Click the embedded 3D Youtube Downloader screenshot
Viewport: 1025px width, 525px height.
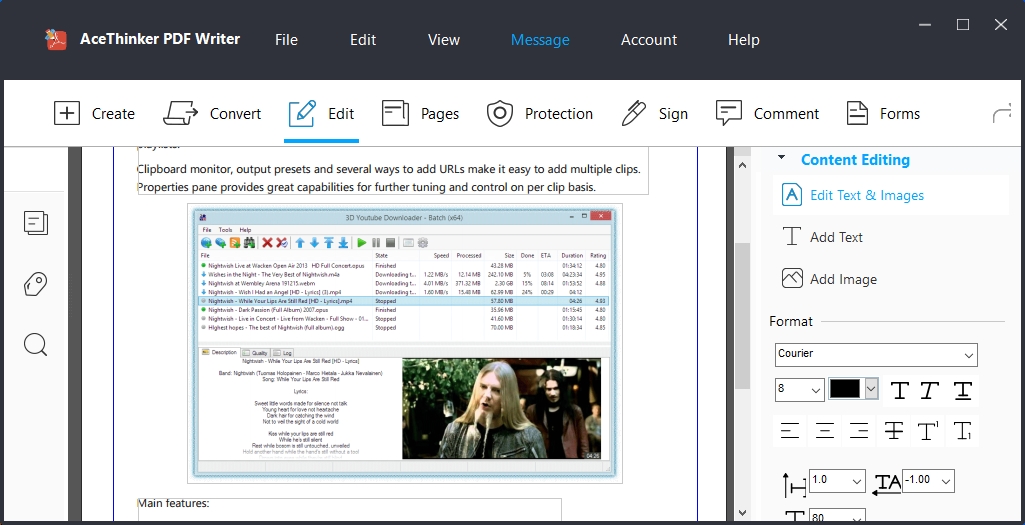click(405, 343)
